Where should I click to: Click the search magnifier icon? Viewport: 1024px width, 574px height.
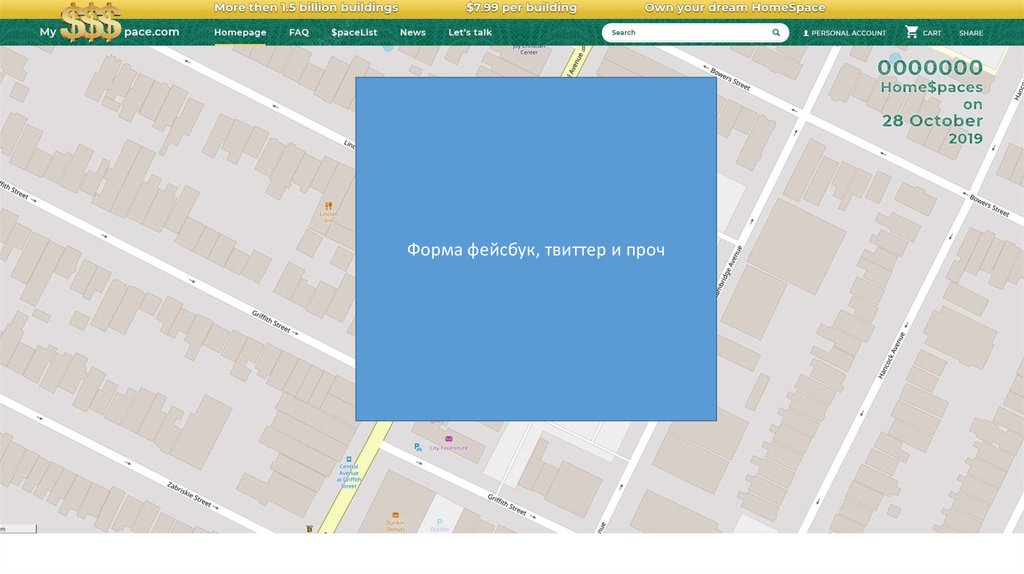(776, 33)
